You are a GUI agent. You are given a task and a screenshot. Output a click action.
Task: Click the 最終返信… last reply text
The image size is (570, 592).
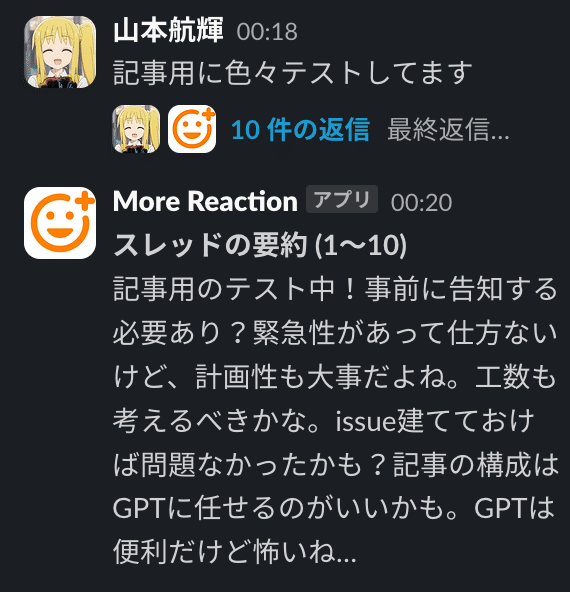point(448,130)
